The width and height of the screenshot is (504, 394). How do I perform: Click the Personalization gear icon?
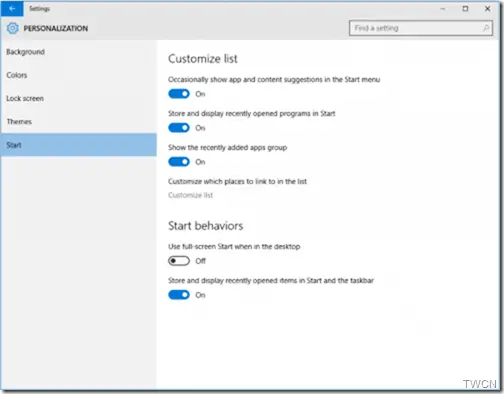coord(12,28)
